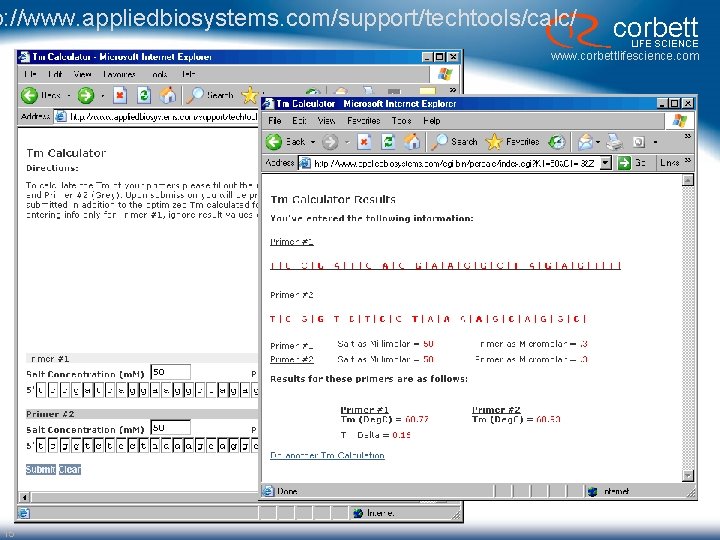Click the Internet zone globe in the rear status bar
Screen dimensions: 720x540
coord(358,513)
